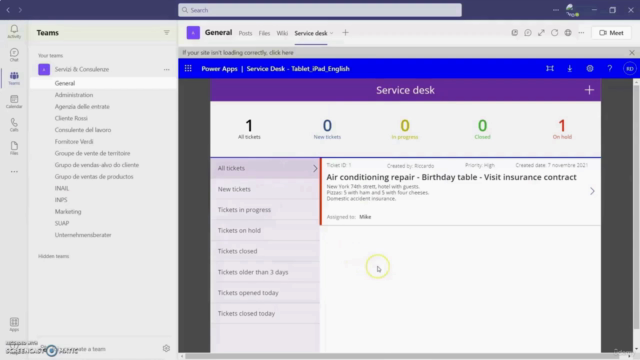Go back with the navigation arrow
The height and width of the screenshot is (360, 640).
8,10
